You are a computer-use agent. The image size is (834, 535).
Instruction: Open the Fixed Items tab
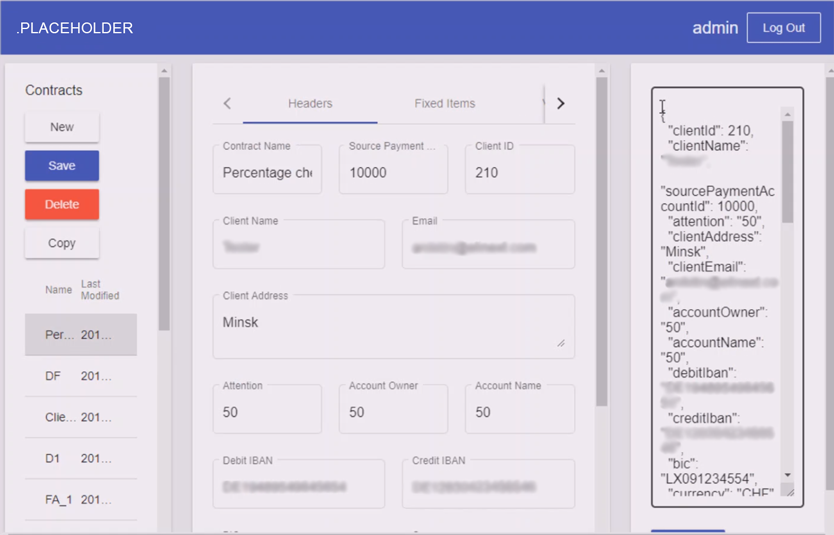point(444,103)
